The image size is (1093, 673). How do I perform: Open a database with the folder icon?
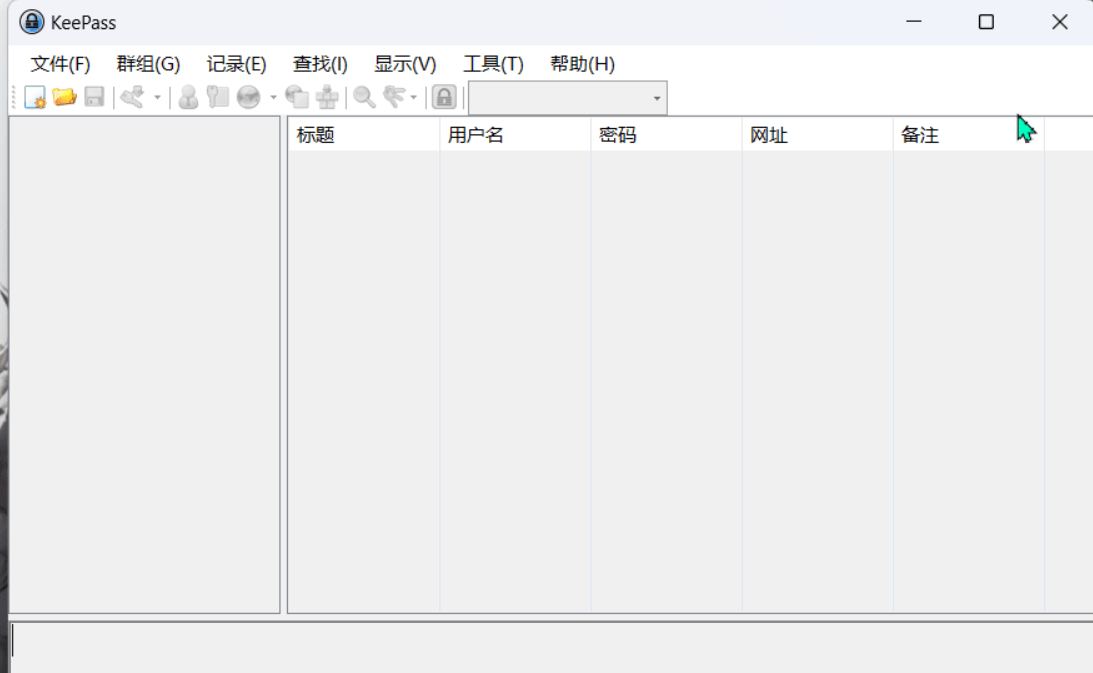[x=64, y=97]
